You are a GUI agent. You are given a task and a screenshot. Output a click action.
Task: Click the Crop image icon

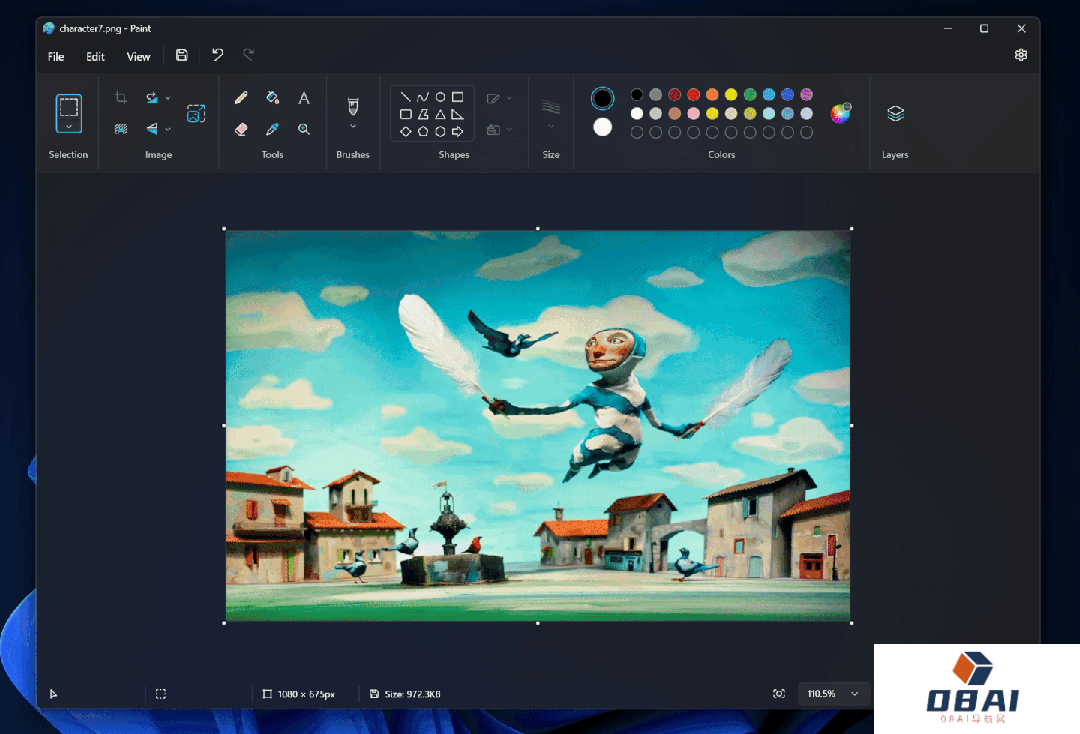coord(121,98)
